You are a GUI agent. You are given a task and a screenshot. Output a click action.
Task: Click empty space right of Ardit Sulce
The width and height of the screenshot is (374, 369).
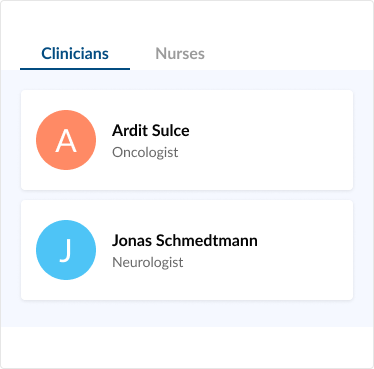pos(270,140)
